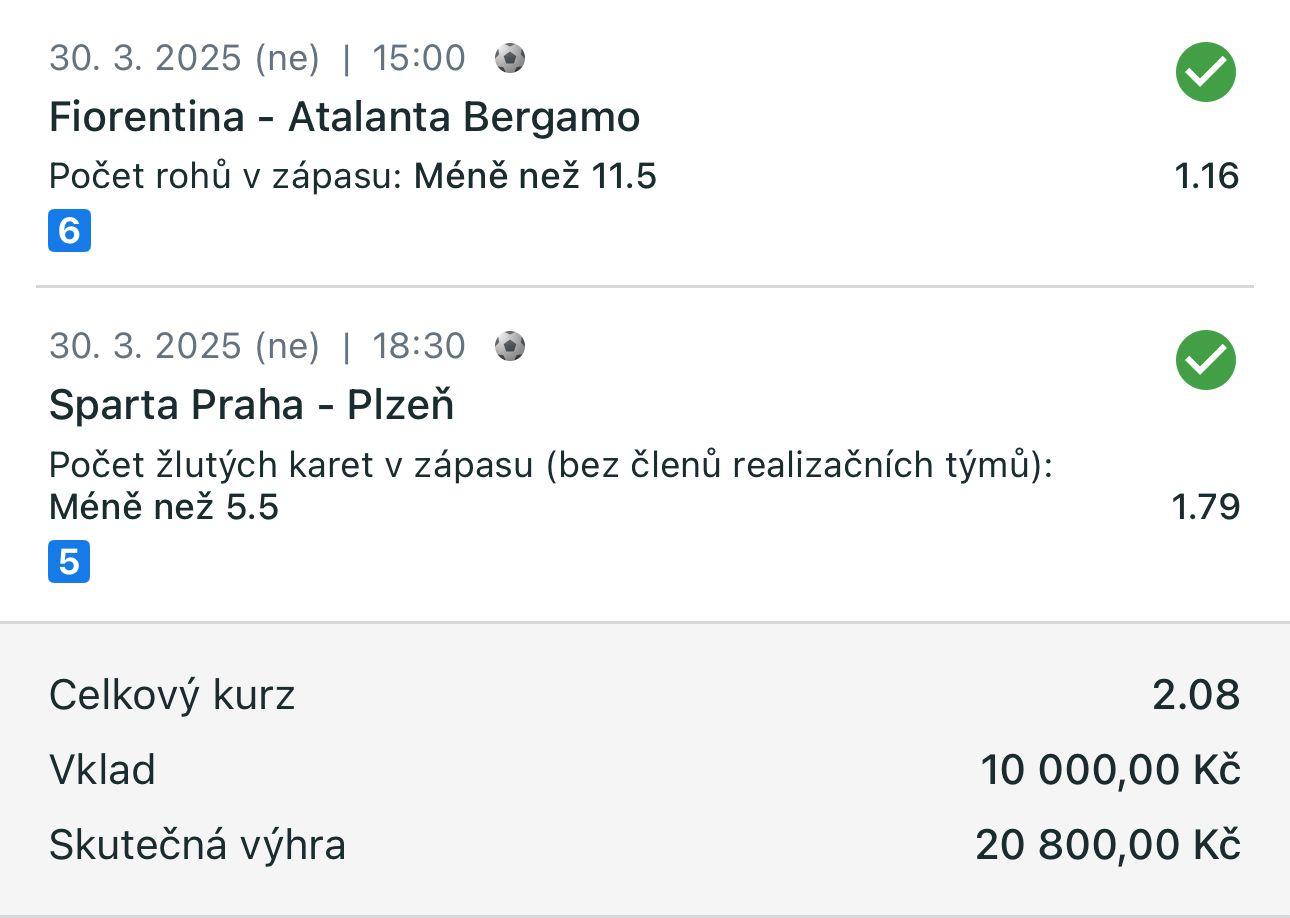Click the stake amount 10 000,00 Kč

point(1110,770)
